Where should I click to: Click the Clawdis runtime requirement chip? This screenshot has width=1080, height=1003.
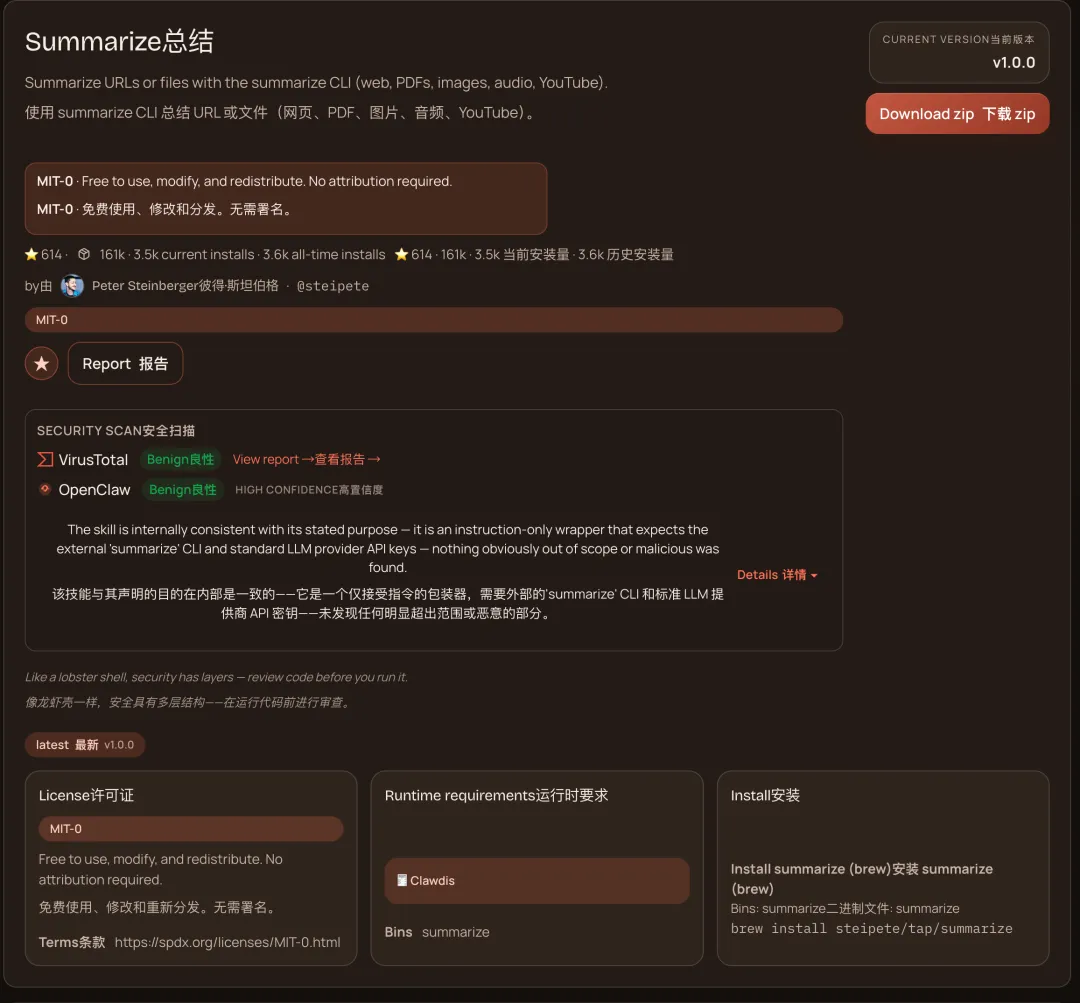[537, 880]
